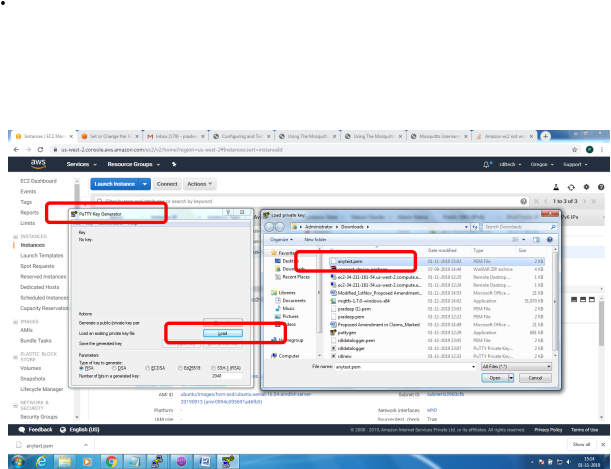This screenshot has height=469, width=611.
Task: Expand the Actions dropdown in EC2 console
Action: pyautogui.click(x=197, y=185)
